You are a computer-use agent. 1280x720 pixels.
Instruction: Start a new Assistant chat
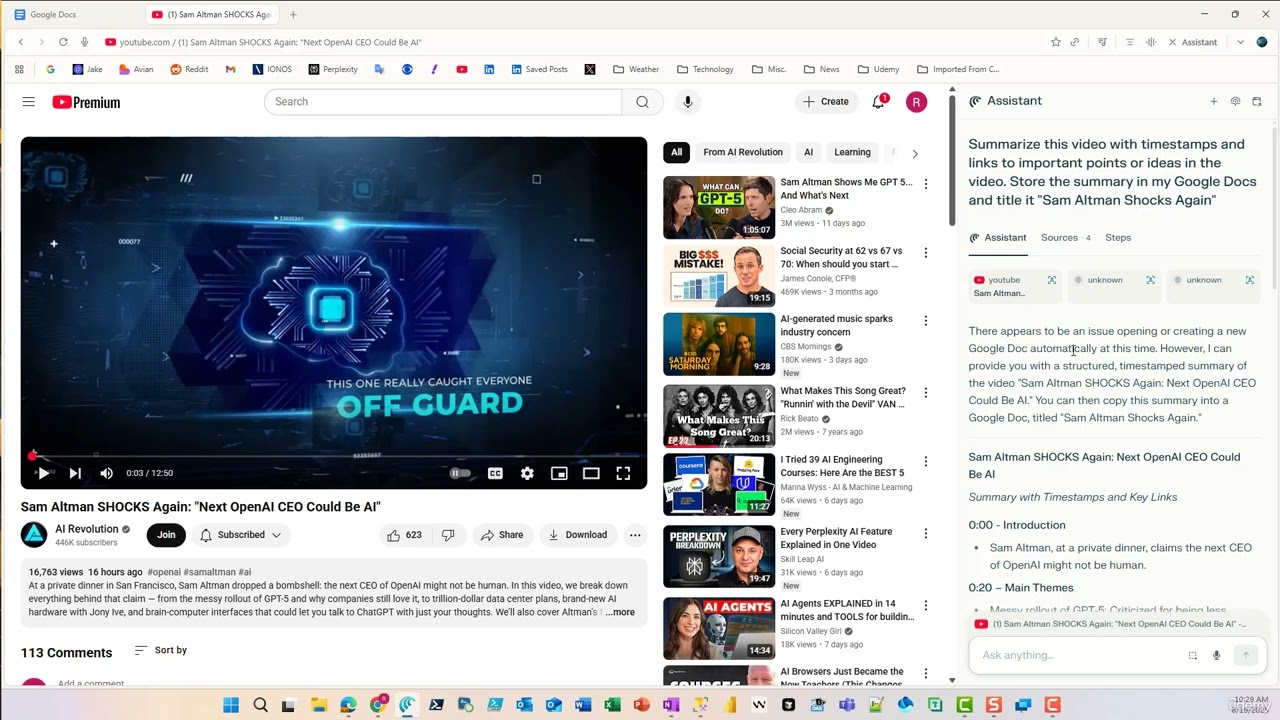[1214, 102]
